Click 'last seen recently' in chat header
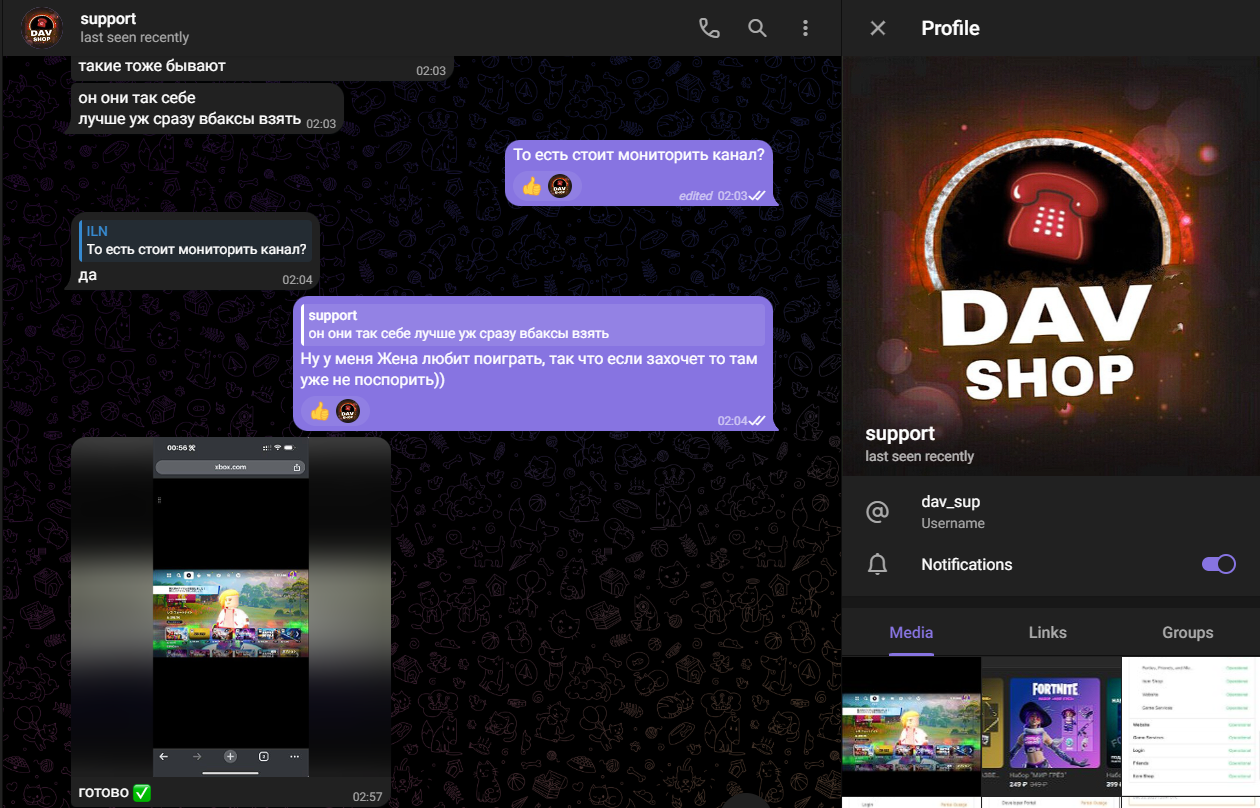The height and width of the screenshot is (808, 1260). coord(135,38)
